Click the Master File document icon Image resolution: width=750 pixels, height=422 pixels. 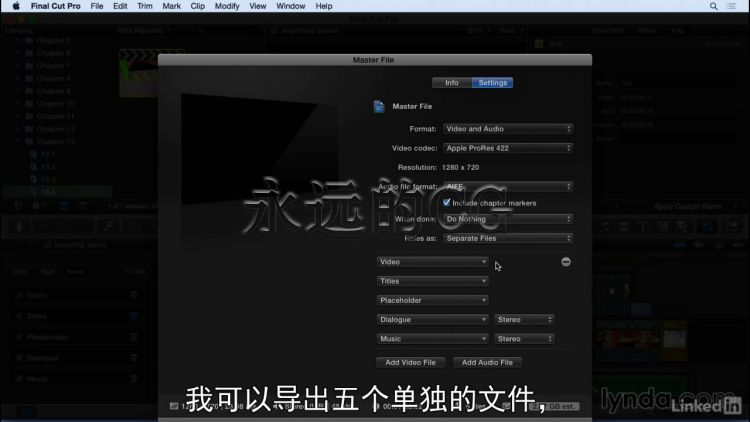pos(379,106)
